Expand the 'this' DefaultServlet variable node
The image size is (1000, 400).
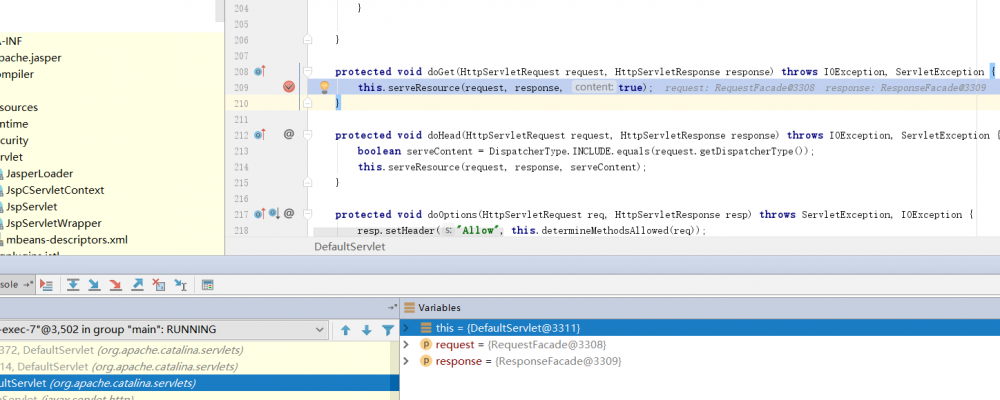(x=408, y=328)
